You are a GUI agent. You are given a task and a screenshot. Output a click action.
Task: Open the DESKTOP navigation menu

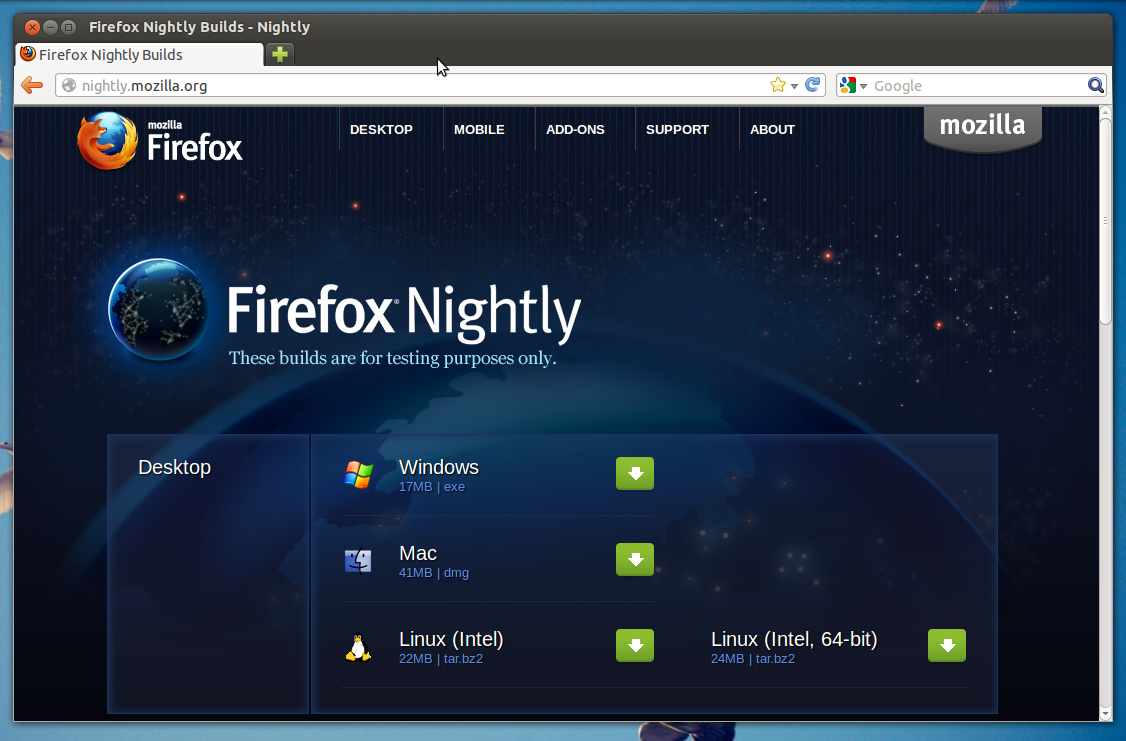coord(381,129)
